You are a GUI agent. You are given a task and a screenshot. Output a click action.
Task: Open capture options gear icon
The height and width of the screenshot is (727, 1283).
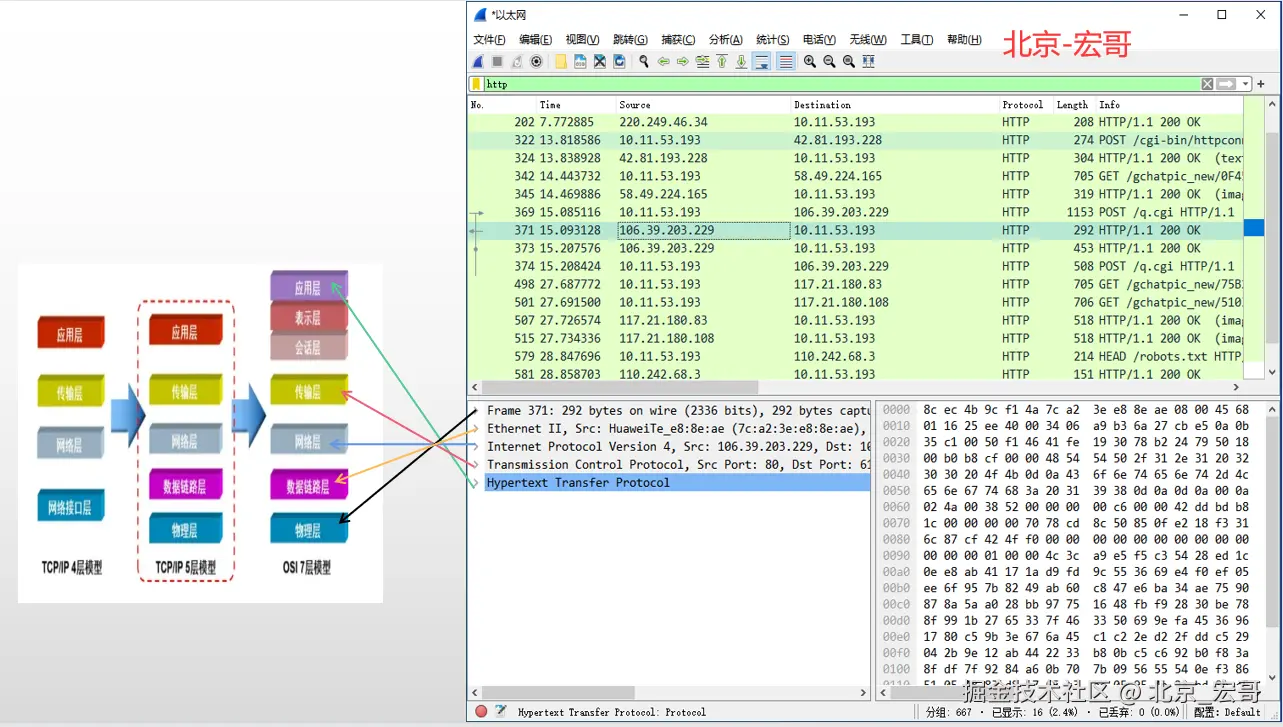click(x=536, y=61)
